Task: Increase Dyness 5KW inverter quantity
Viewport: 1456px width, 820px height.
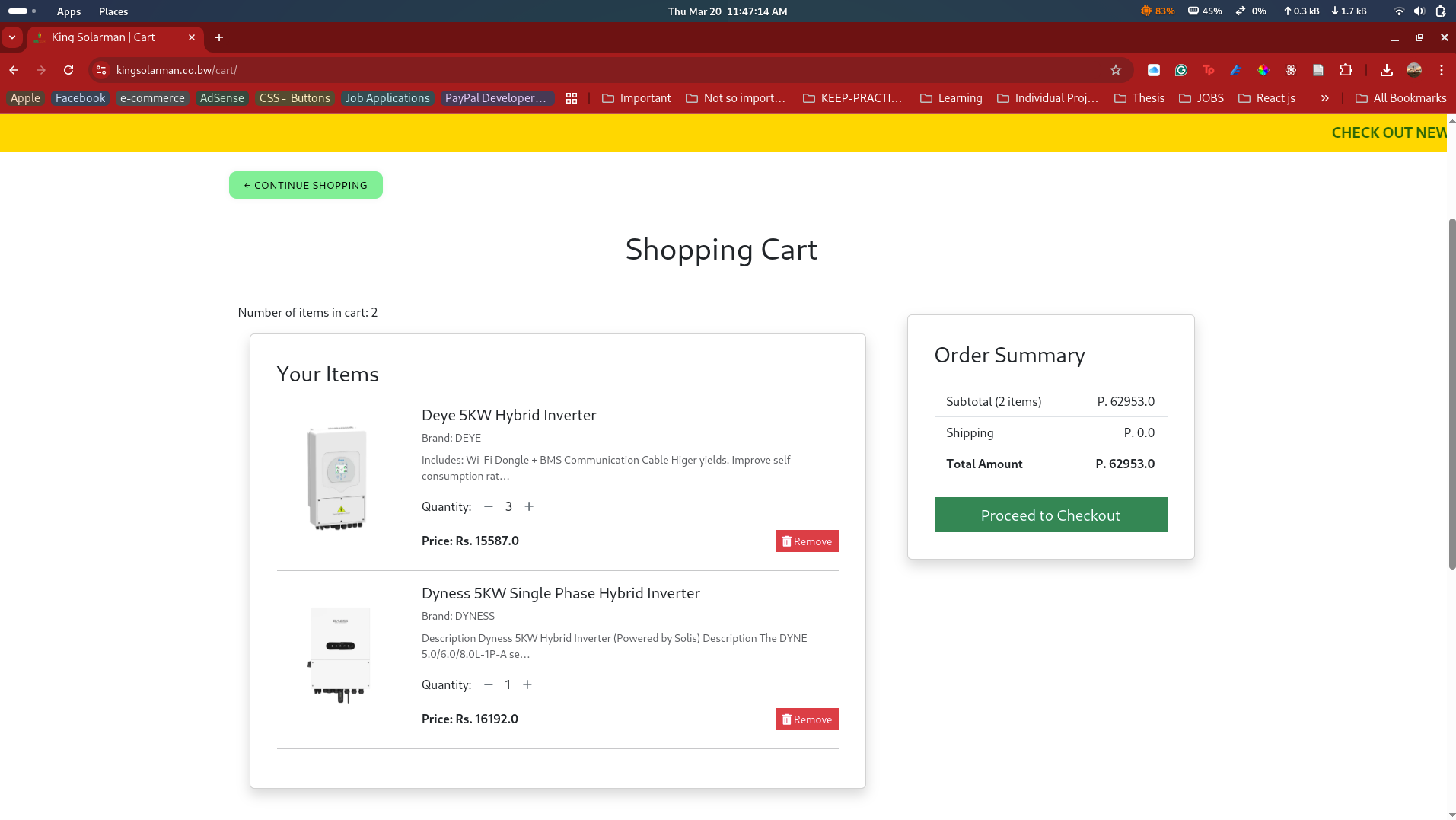Action: pyautogui.click(x=527, y=684)
